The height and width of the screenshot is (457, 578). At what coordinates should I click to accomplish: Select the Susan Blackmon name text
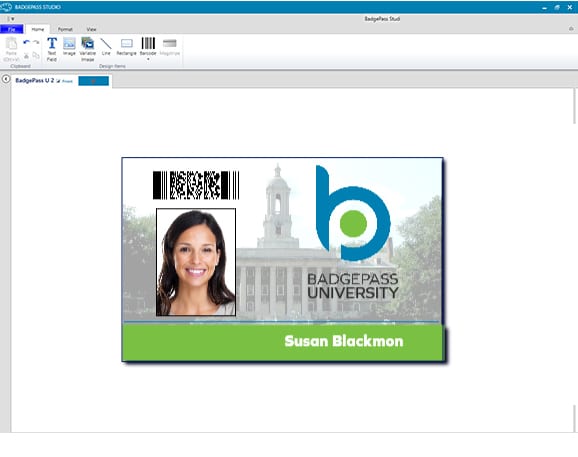(x=344, y=341)
